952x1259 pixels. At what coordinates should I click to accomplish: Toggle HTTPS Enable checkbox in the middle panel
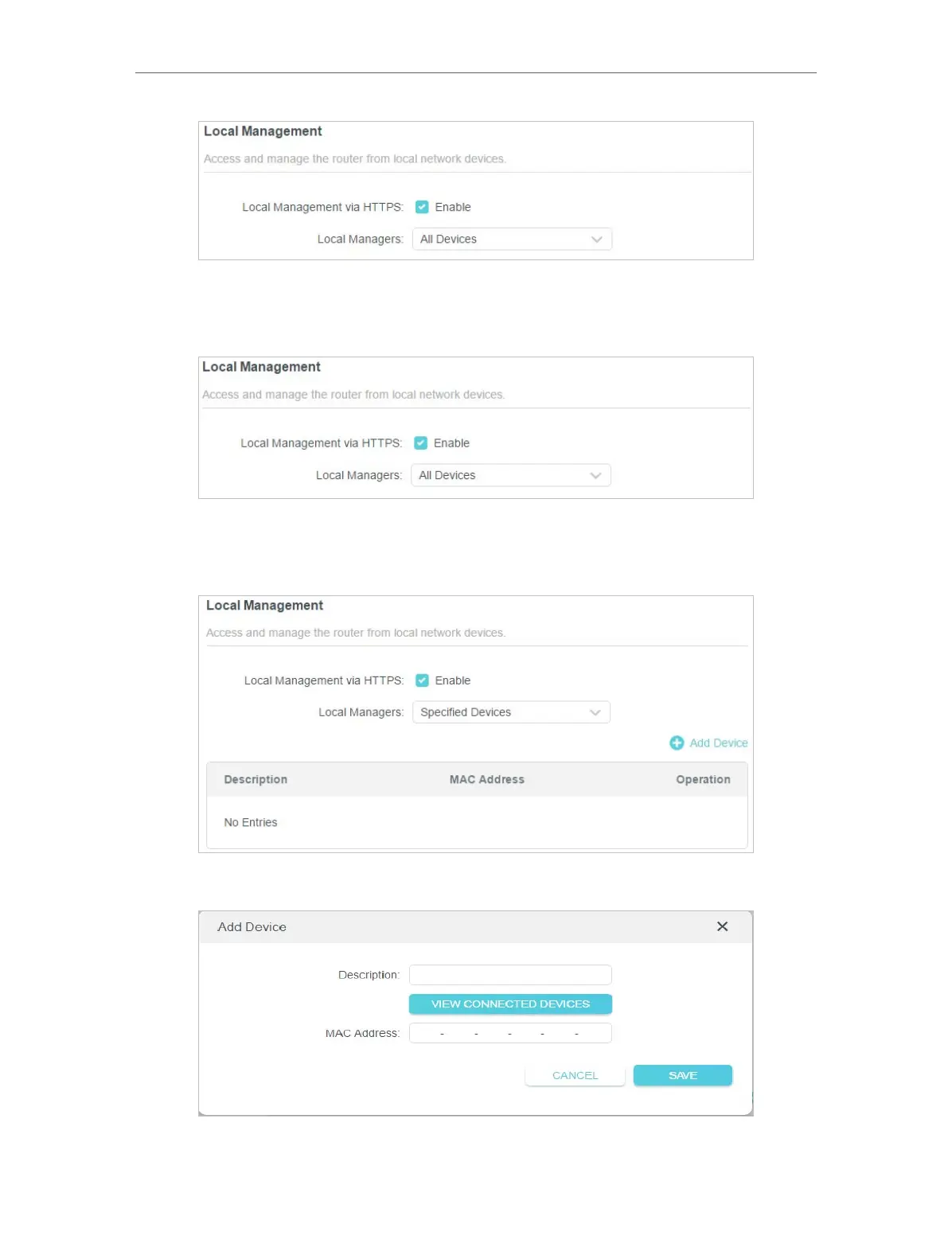[420, 443]
